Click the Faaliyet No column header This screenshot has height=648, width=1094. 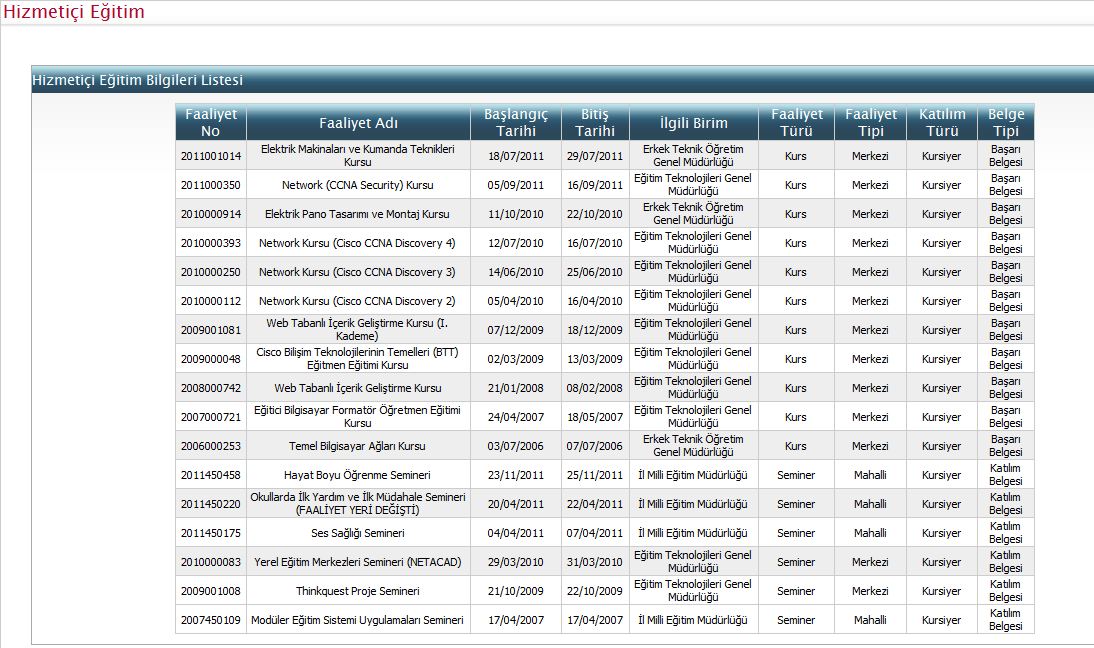pyautogui.click(x=211, y=122)
